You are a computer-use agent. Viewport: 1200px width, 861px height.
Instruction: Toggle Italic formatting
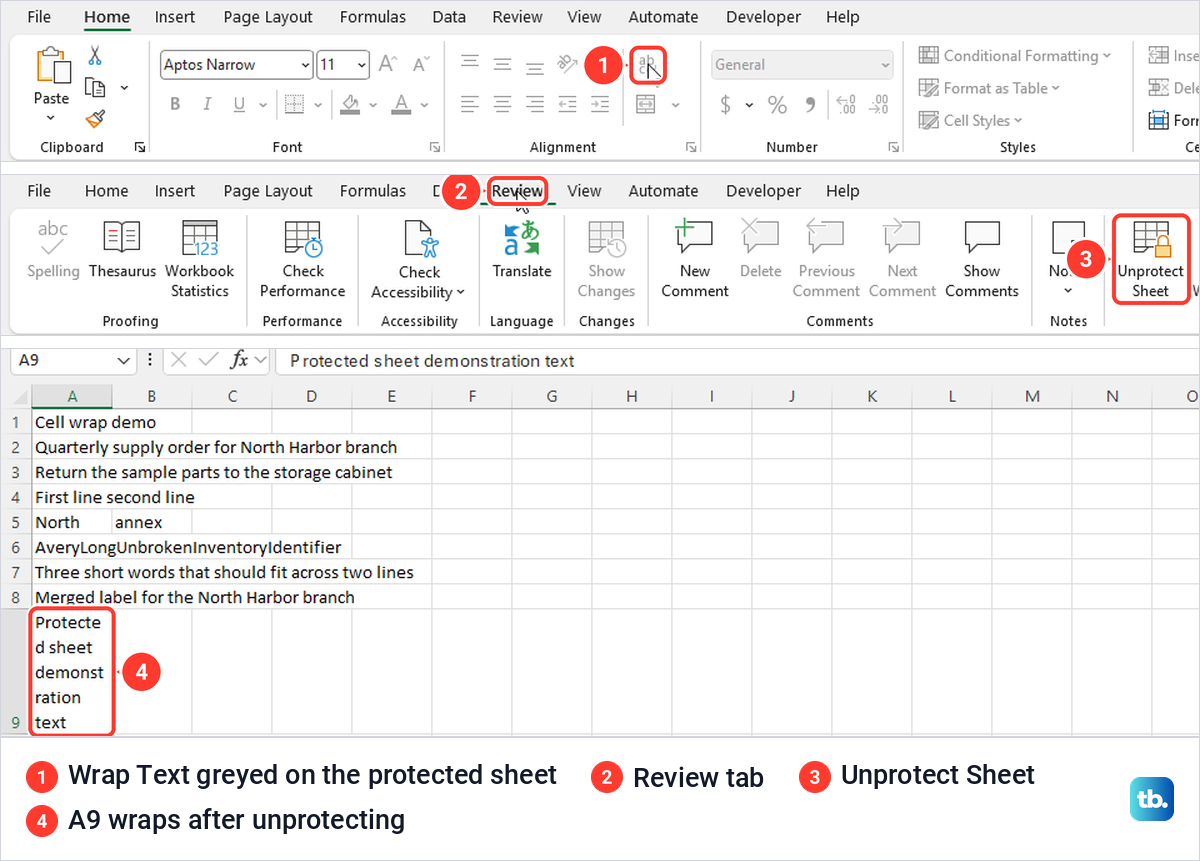pyautogui.click(x=207, y=104)
